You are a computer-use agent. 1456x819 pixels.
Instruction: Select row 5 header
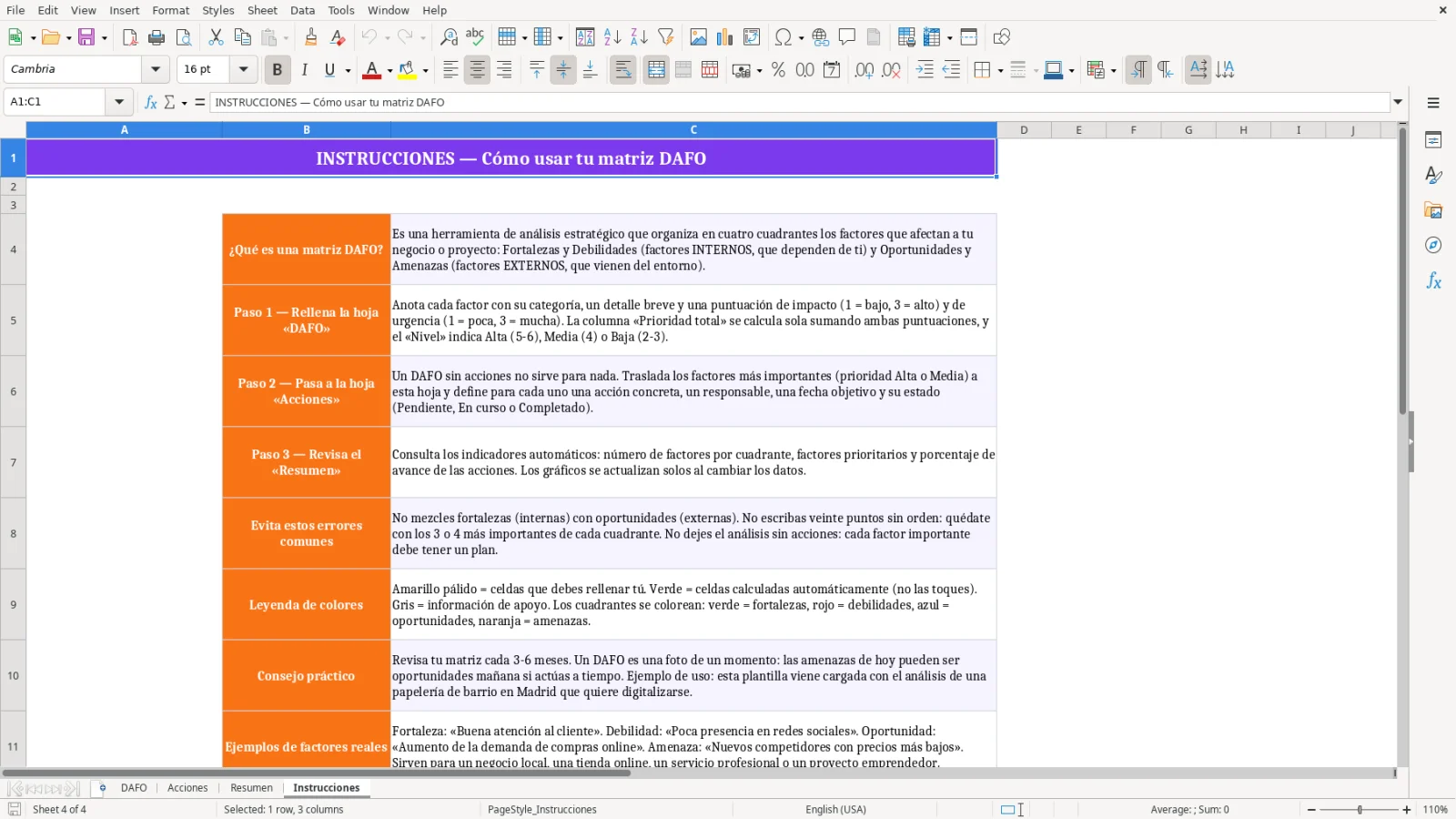[13, 320]
